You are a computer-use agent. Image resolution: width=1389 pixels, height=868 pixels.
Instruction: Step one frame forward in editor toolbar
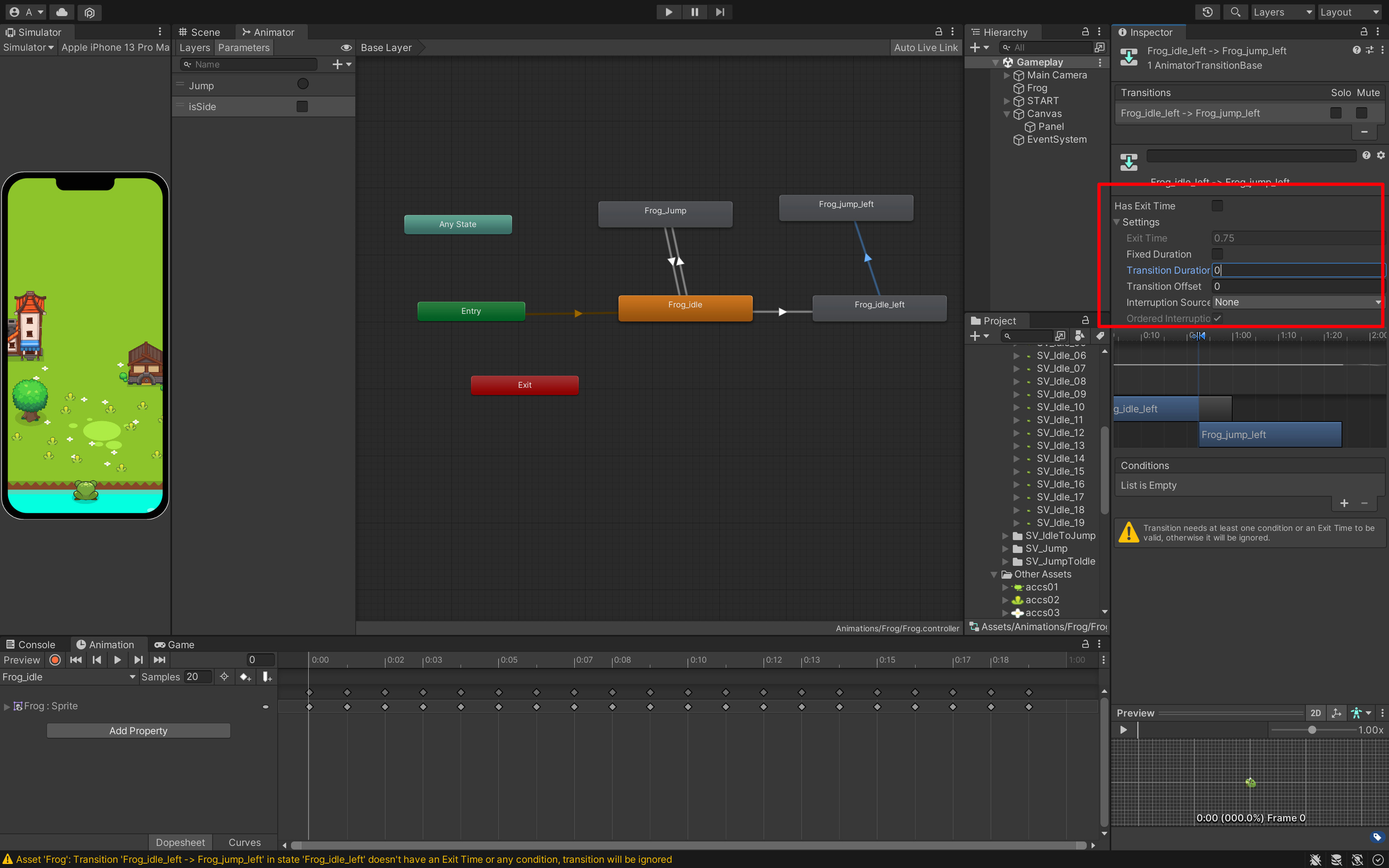(720, 12)
